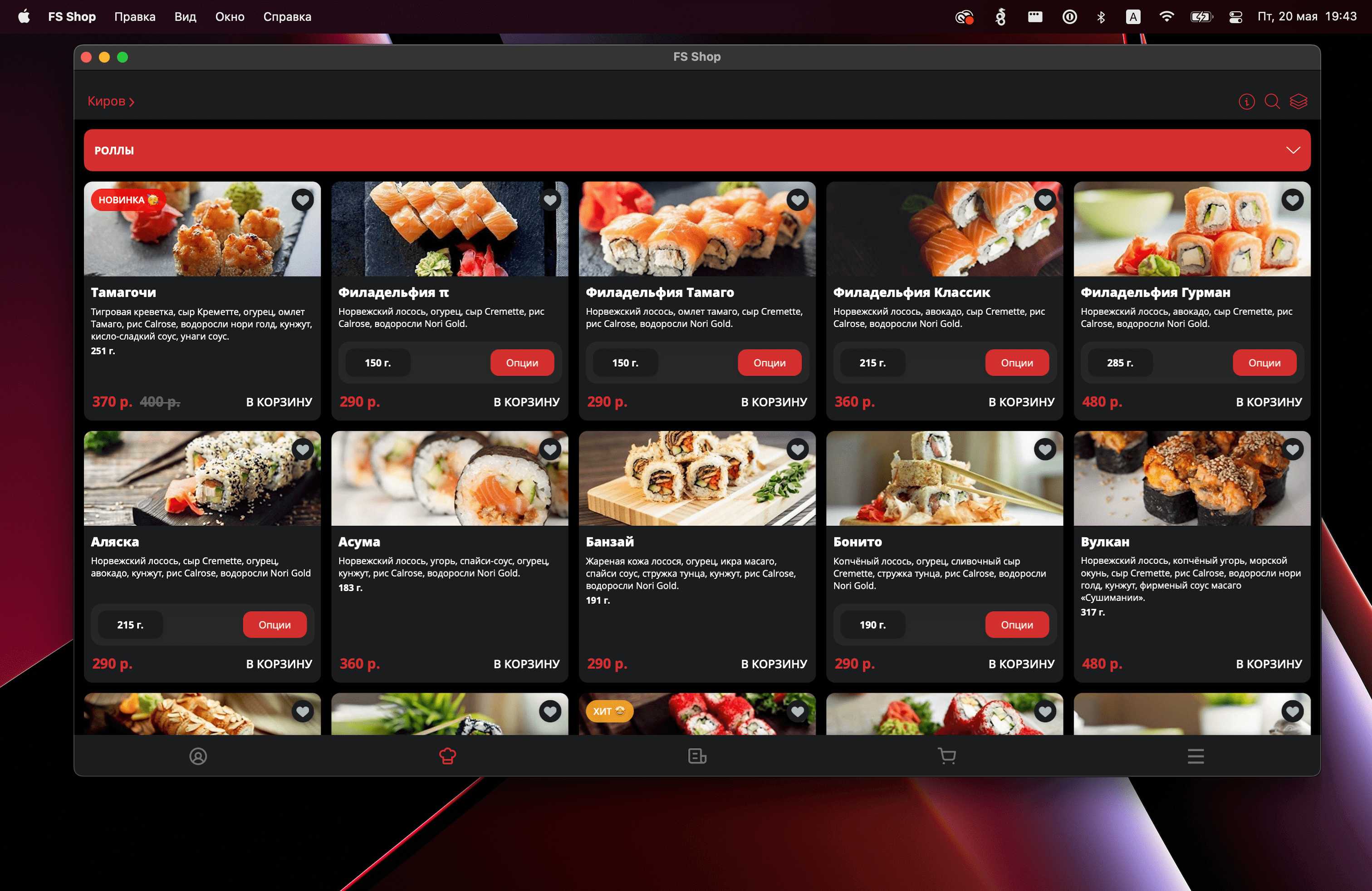Add Банзай to cart
The image size is (1372, 891).
click(774, 664)
